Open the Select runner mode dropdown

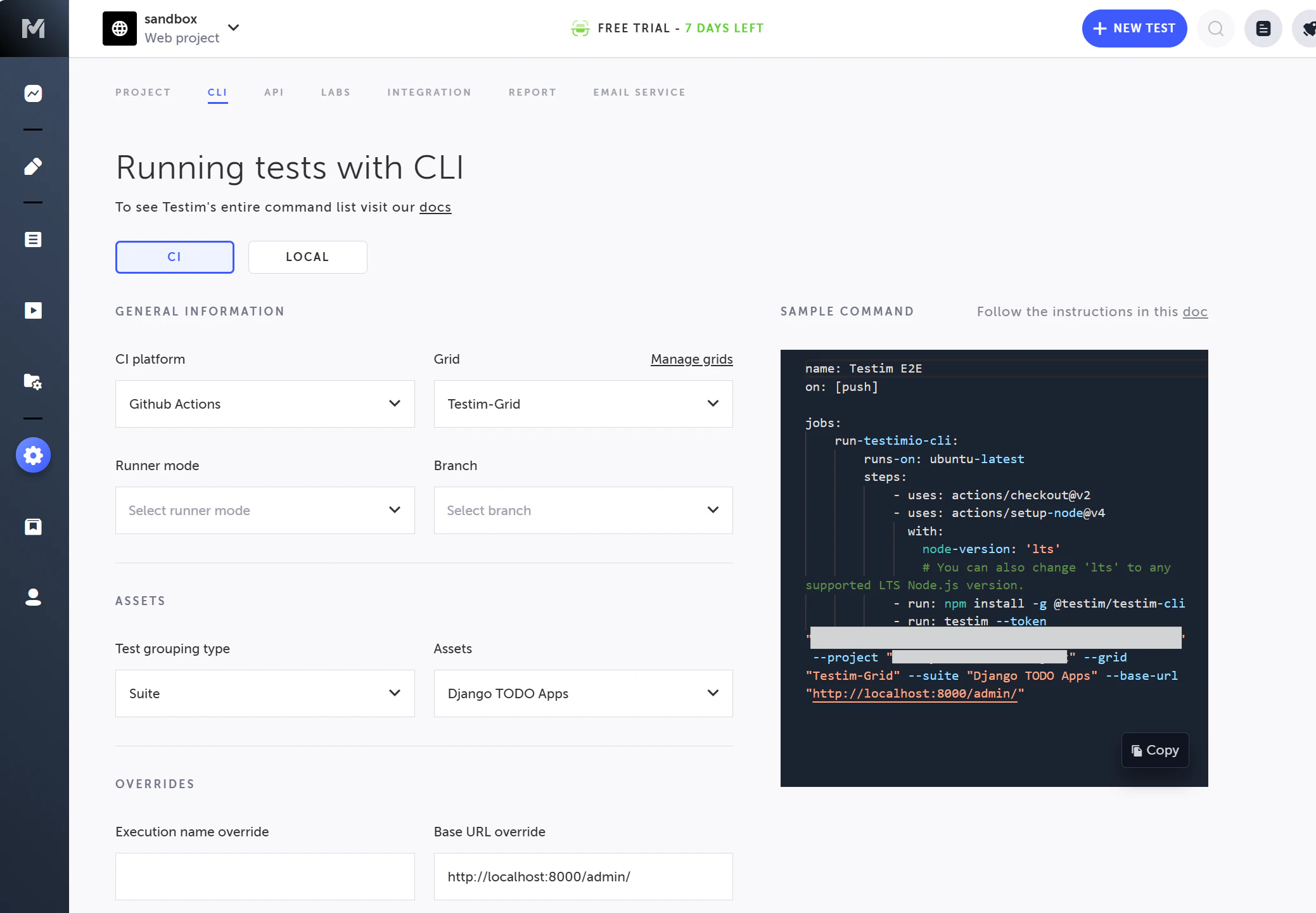pyautogui.click(x=265, y=510)
